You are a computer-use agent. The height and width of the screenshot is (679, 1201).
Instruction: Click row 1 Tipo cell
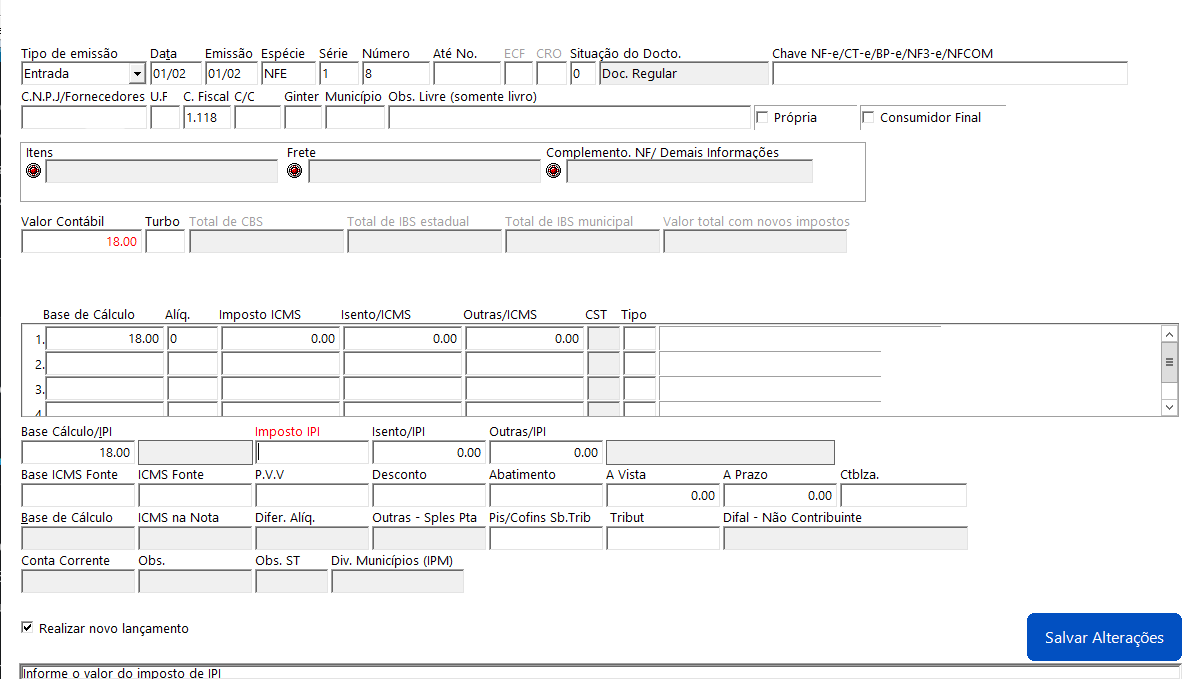pyautogui.click(x=639, y=338)
